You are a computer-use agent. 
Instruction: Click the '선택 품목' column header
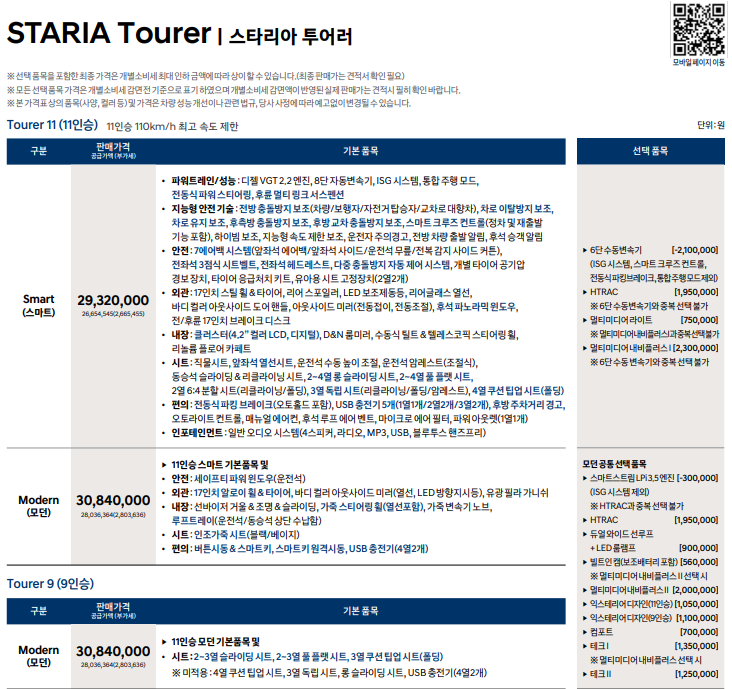pyautogui.click(x=650, y=151)
